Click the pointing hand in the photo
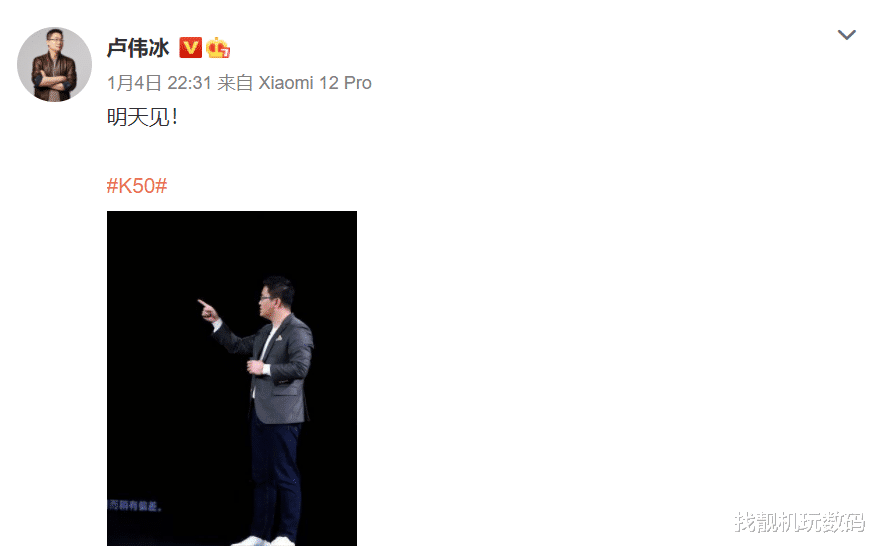877x547 pixels. point(208,310)
